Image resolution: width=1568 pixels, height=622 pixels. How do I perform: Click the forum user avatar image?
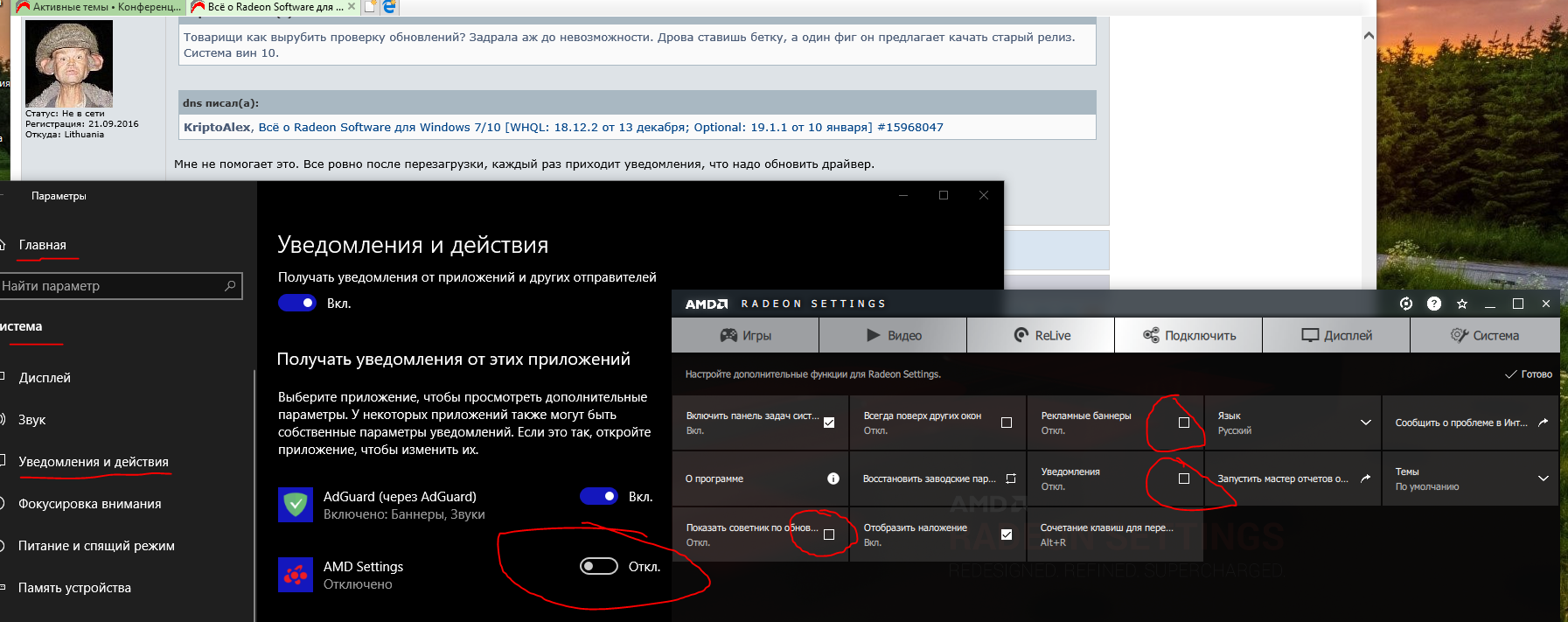pyautogui.click(x=69, y=64)
